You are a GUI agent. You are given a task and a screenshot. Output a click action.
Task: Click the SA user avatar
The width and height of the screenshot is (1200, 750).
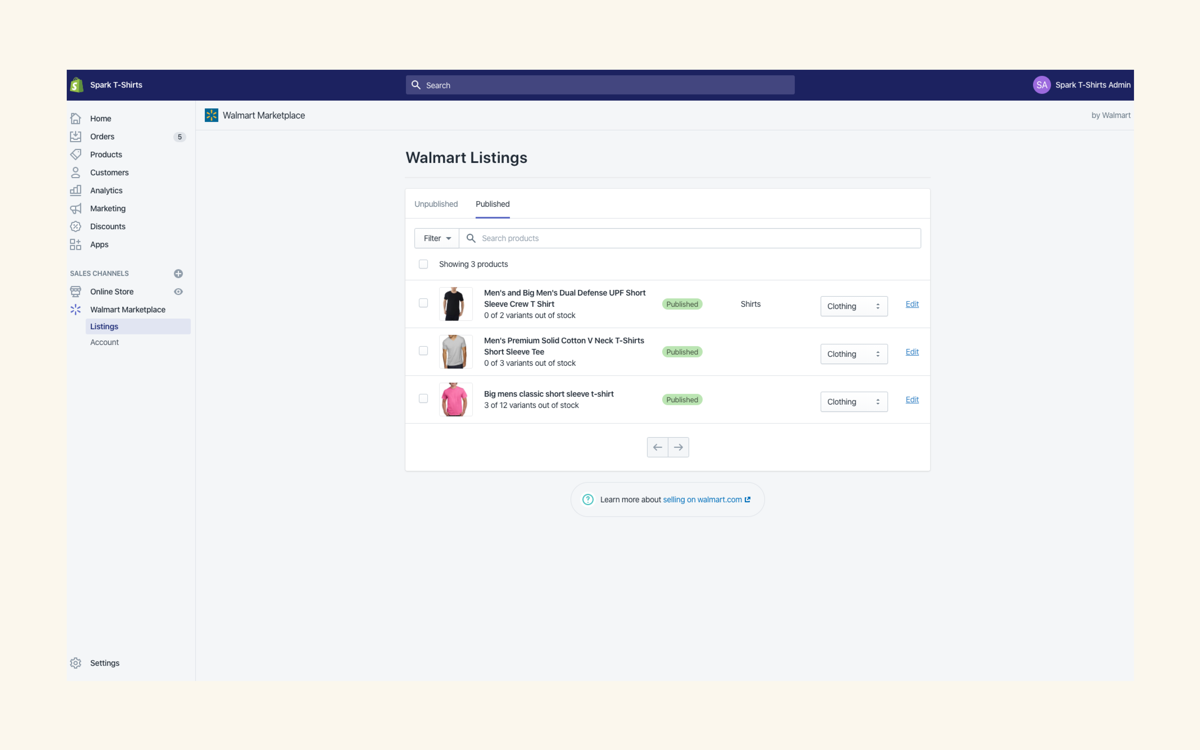pyautogui.click(x=1041, y=85)
